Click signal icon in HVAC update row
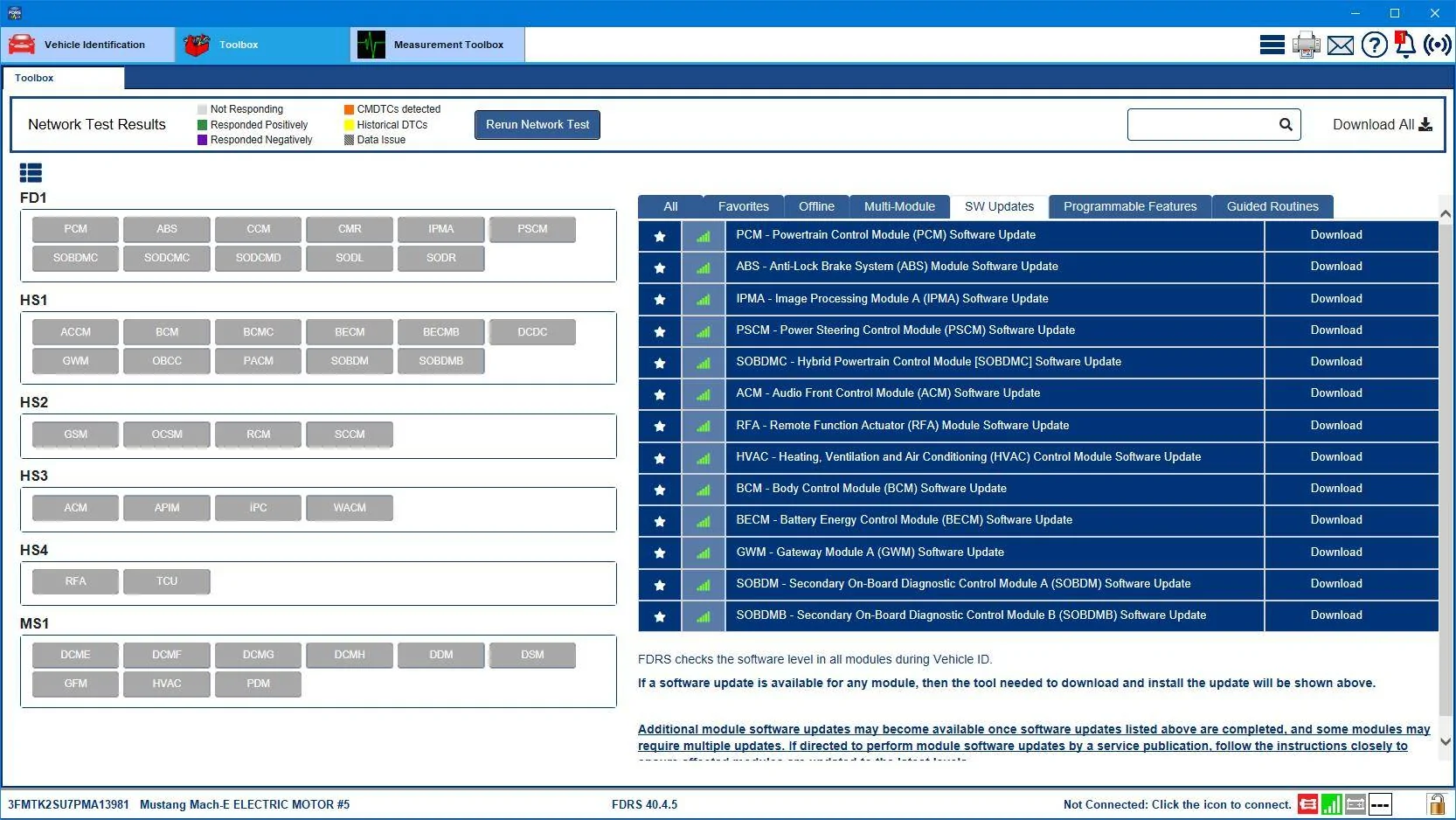This screenshot has height=820, width=1456. [704, 457]
